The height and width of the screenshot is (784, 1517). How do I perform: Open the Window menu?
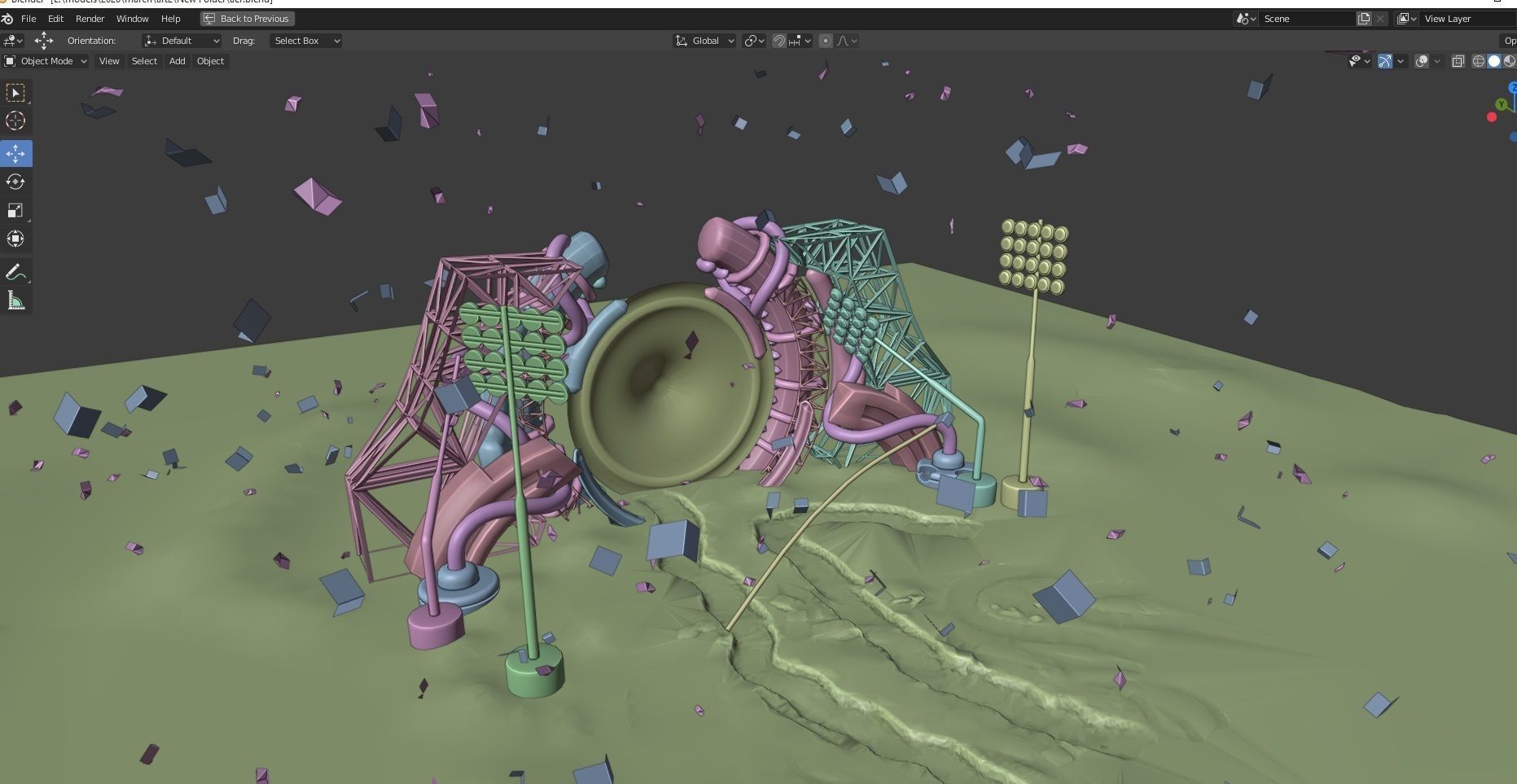pyautogui.click(x=132, y=19)
